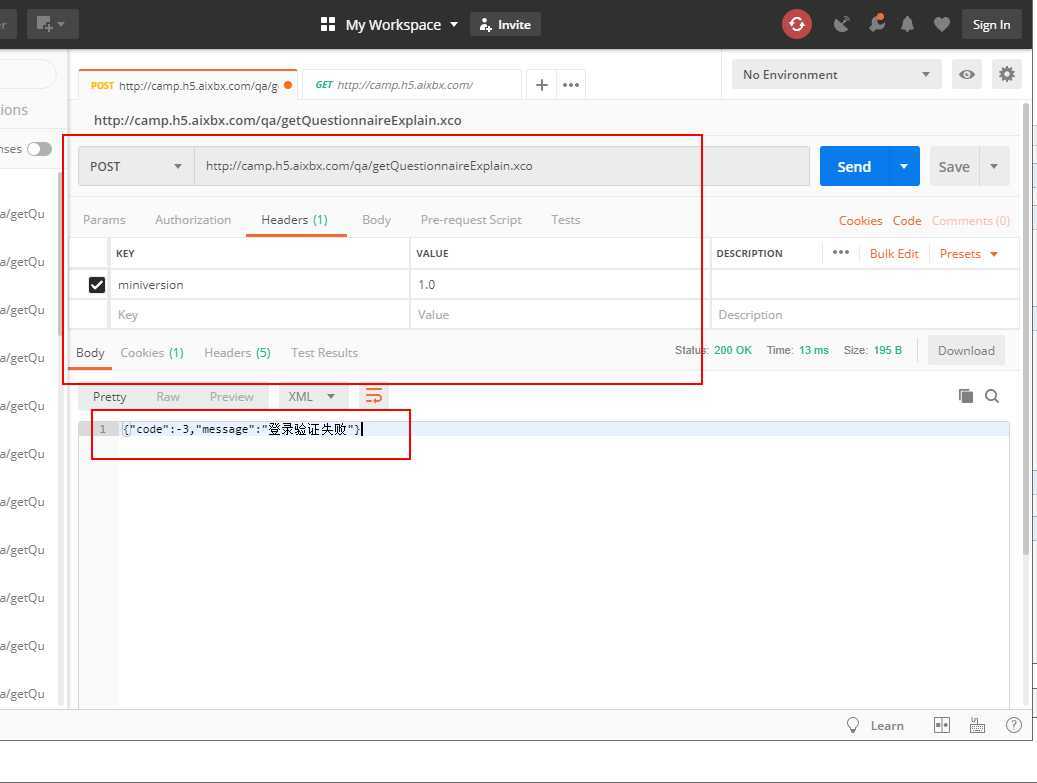Uncheck the miniversion header checkbox

(97, 284)
